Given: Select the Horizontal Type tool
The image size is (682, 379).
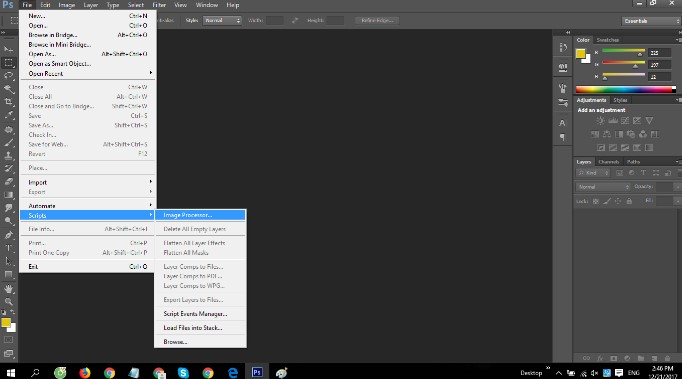Looking at the screenshot, I should point(8,248).
